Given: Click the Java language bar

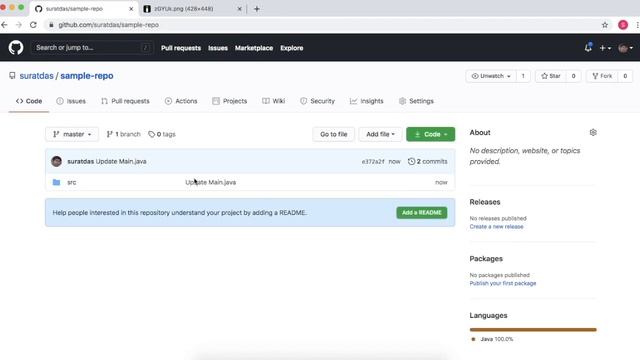Looking at the screenshot, I should coord(533,329).
